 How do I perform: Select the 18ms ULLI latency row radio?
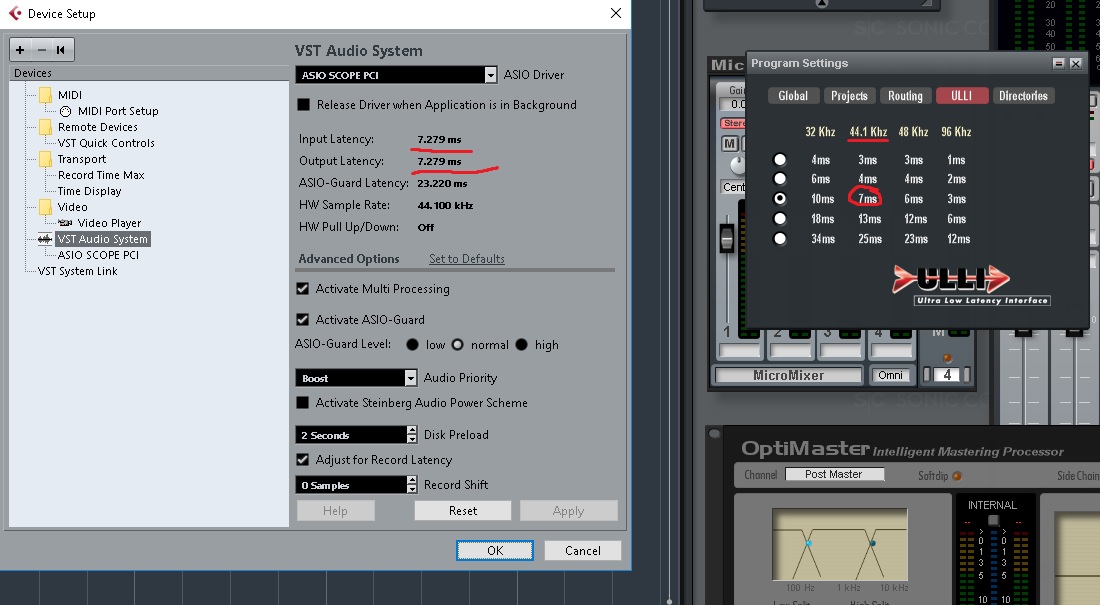coord(780,219)
